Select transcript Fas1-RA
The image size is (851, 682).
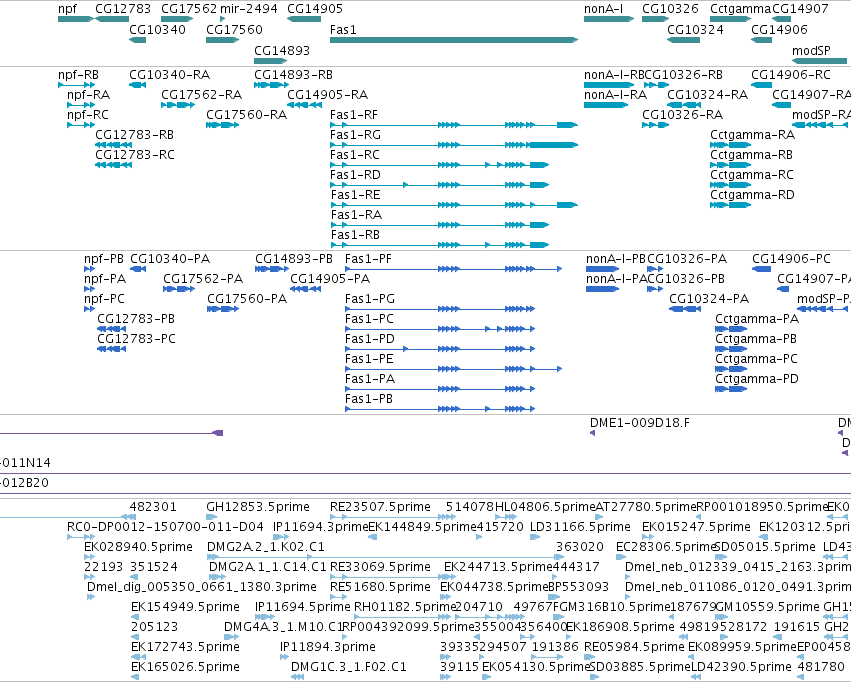coord(440,225)
